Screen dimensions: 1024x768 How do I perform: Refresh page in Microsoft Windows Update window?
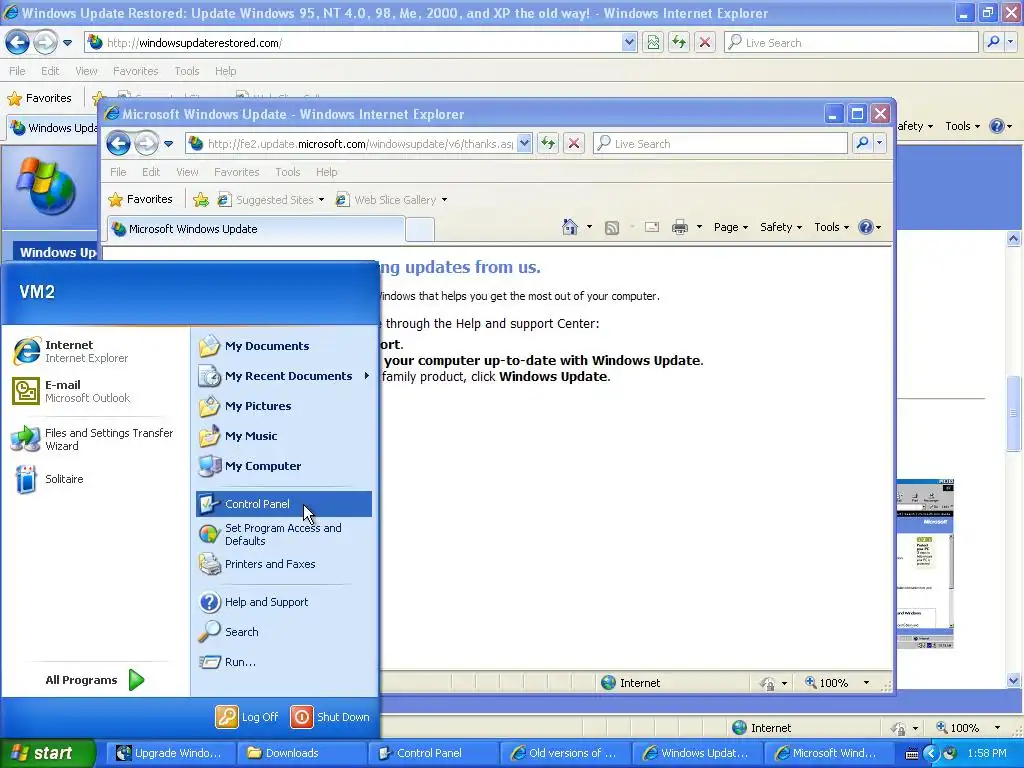pyautogui.click(x=548, y=144)
